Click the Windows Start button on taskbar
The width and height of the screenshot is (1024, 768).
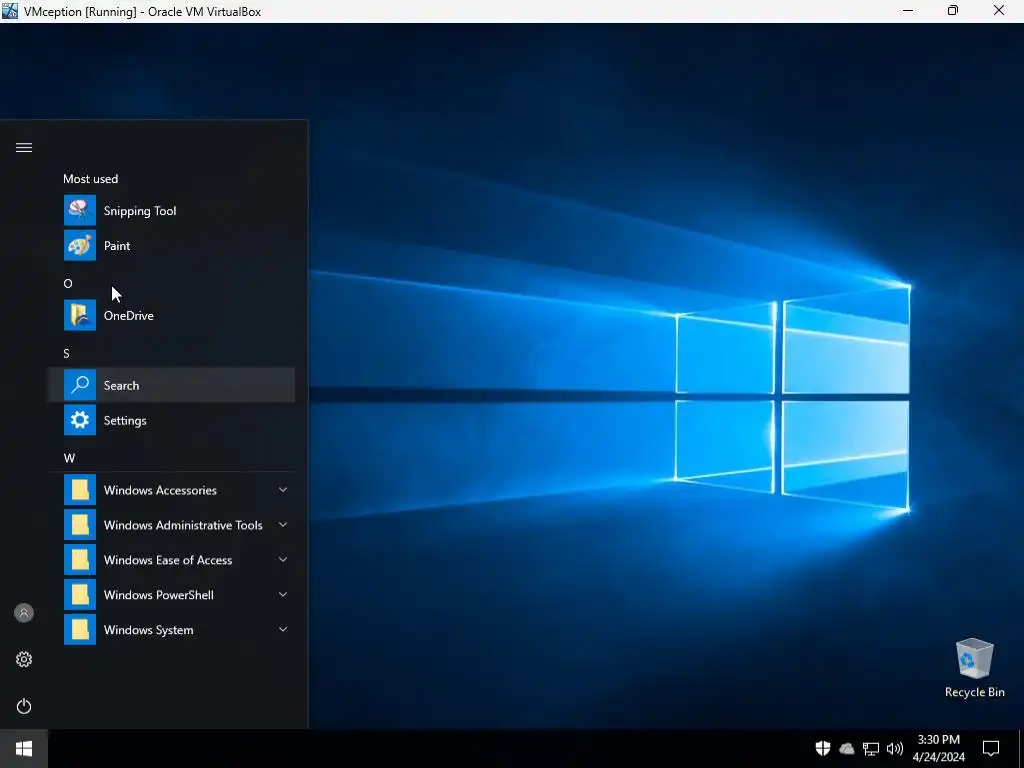24,748
